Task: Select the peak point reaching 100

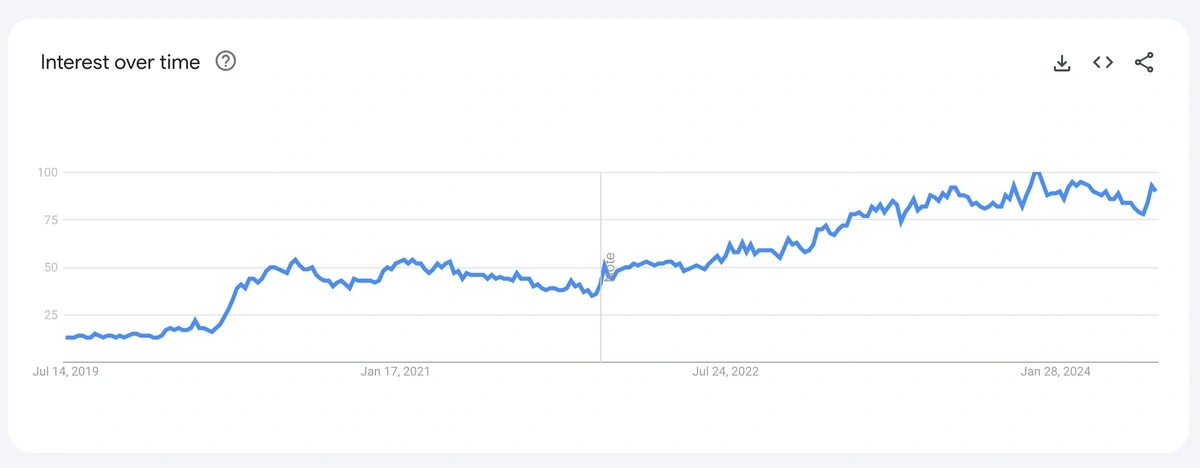Action: click(x=1036, y=172)
